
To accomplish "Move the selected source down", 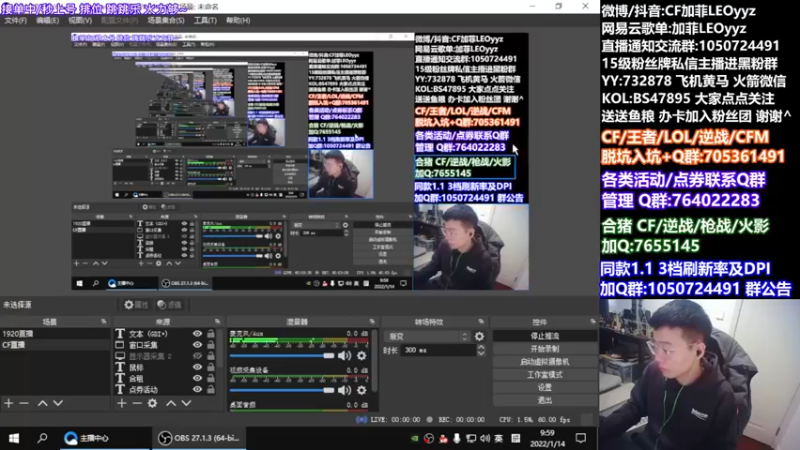I will [x=187, y=403].
